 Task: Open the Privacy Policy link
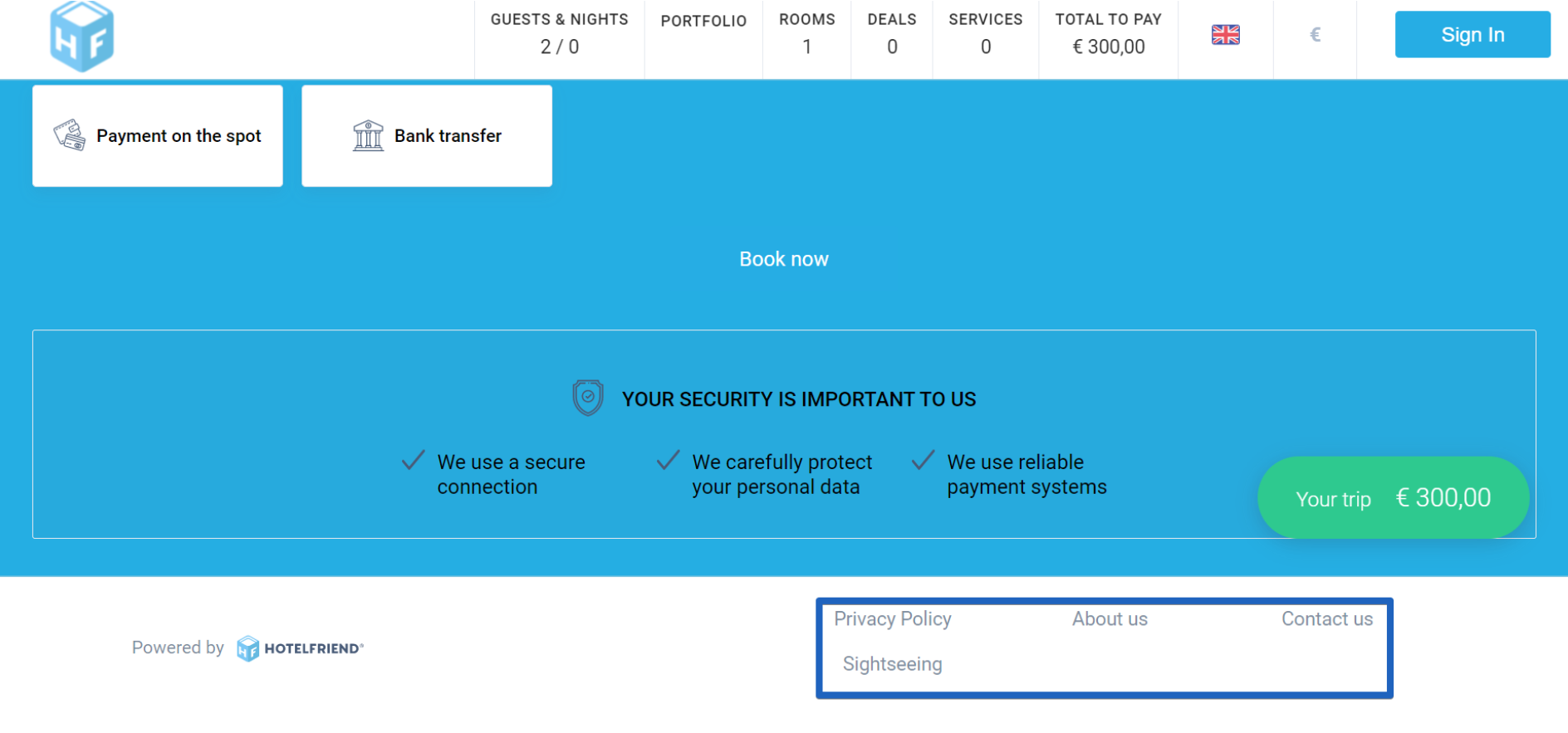point(893,619)
